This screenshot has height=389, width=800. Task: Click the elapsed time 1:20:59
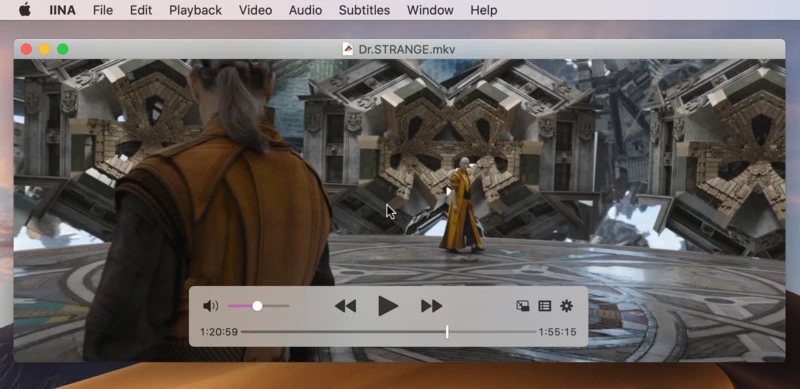219,332
